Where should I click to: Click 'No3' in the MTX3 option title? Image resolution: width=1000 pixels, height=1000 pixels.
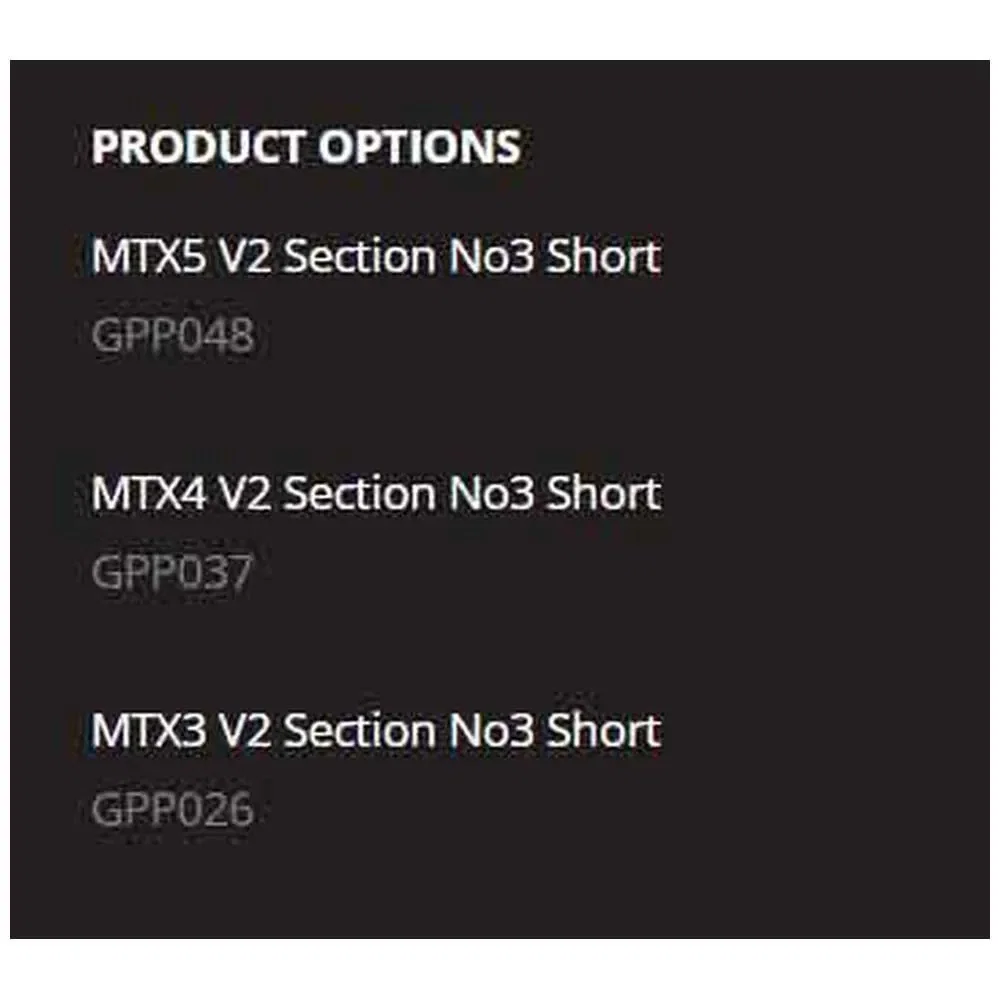491,731
